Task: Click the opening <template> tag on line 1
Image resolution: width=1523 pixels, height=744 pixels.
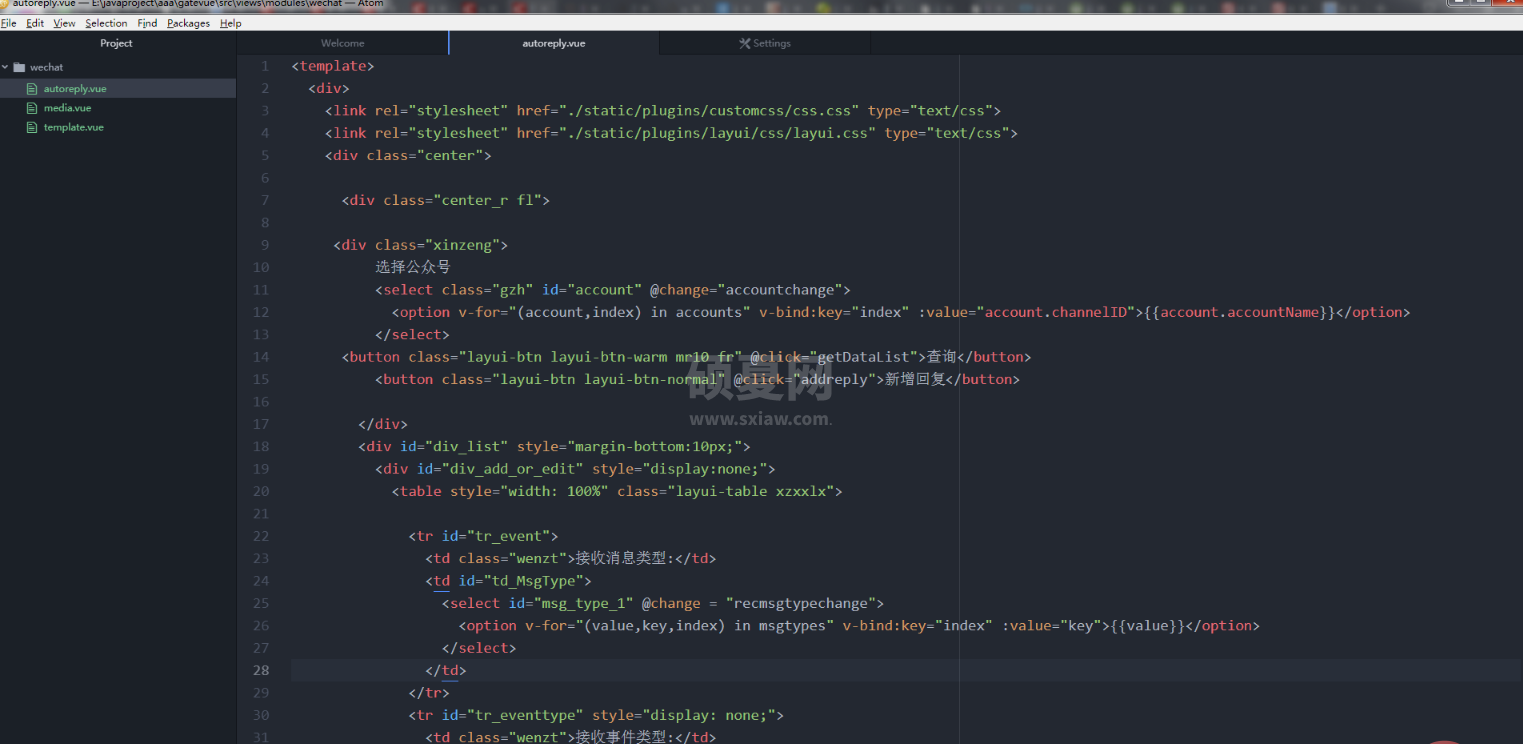Action: click(x=333, y=66)
